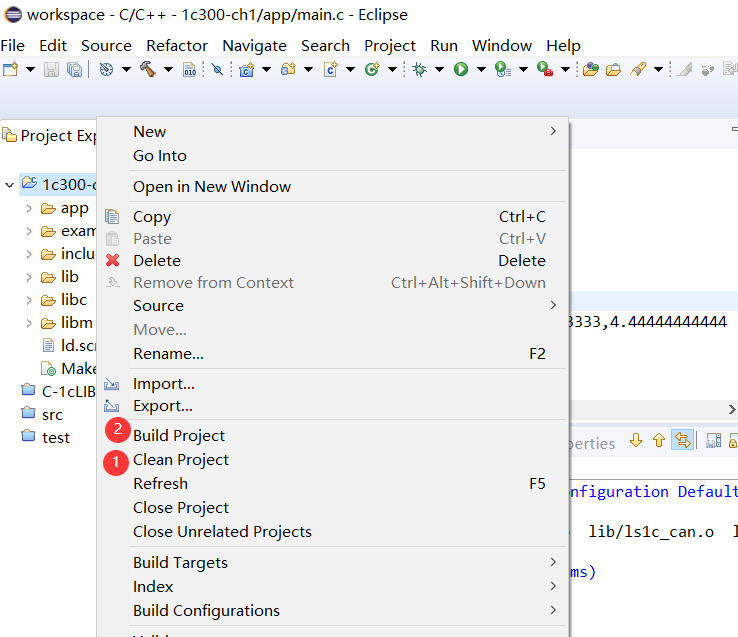Open the Debug dropdown arrow
The height and width of the screenshot is (637, 738).
[x=440, y=70]
